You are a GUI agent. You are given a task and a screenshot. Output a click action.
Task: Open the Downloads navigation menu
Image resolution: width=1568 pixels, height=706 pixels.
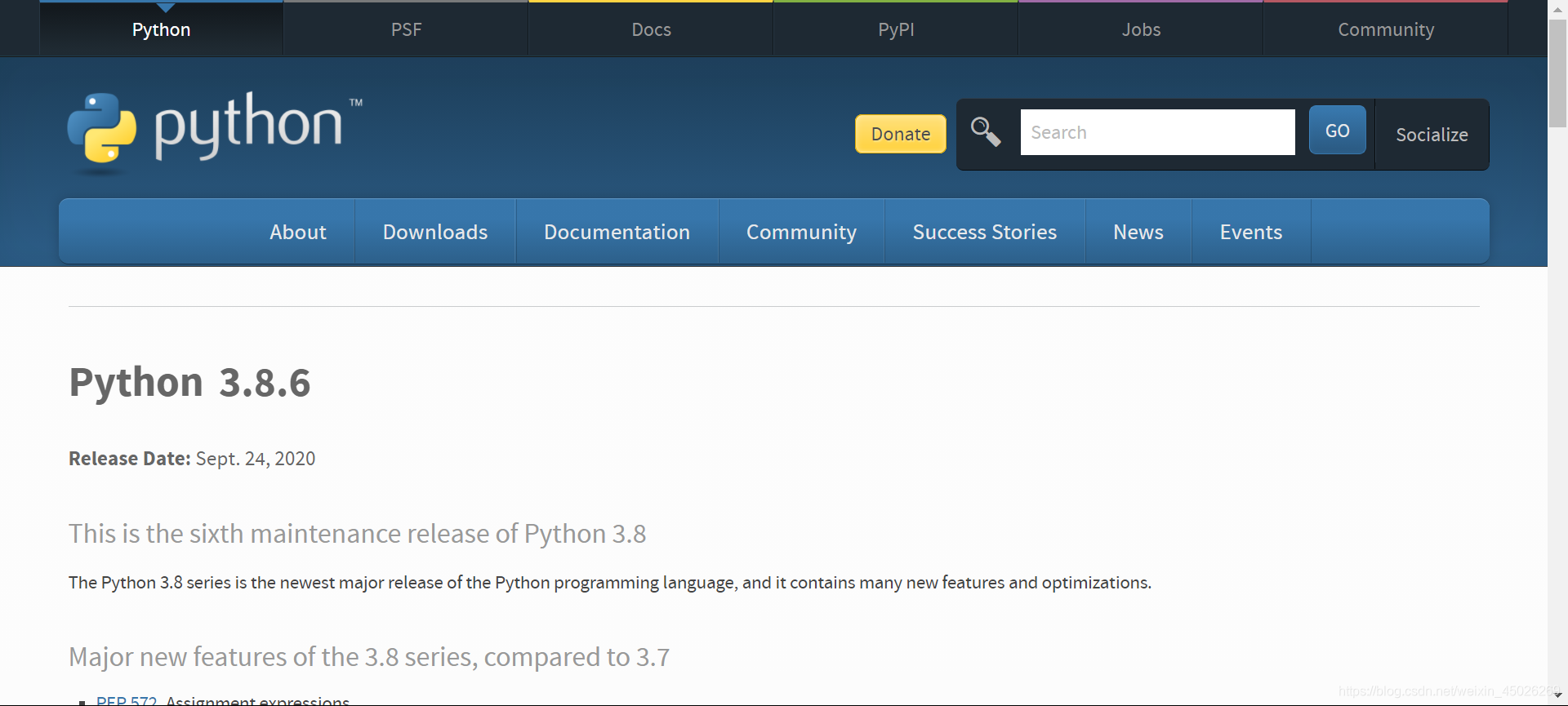tap(435, 232)
